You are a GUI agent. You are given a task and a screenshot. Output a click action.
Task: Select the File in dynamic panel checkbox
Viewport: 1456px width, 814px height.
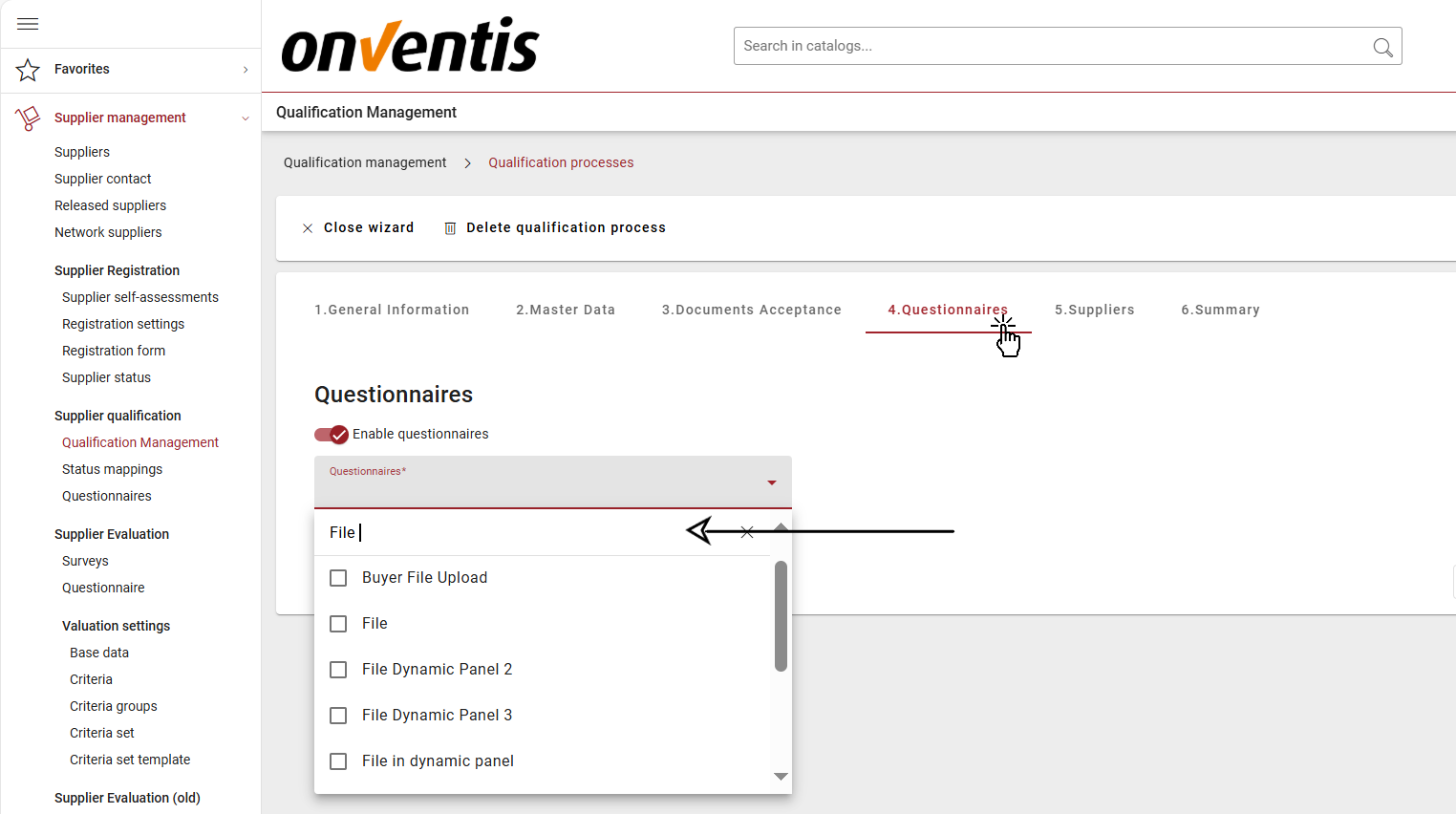(x=338, y=761)
